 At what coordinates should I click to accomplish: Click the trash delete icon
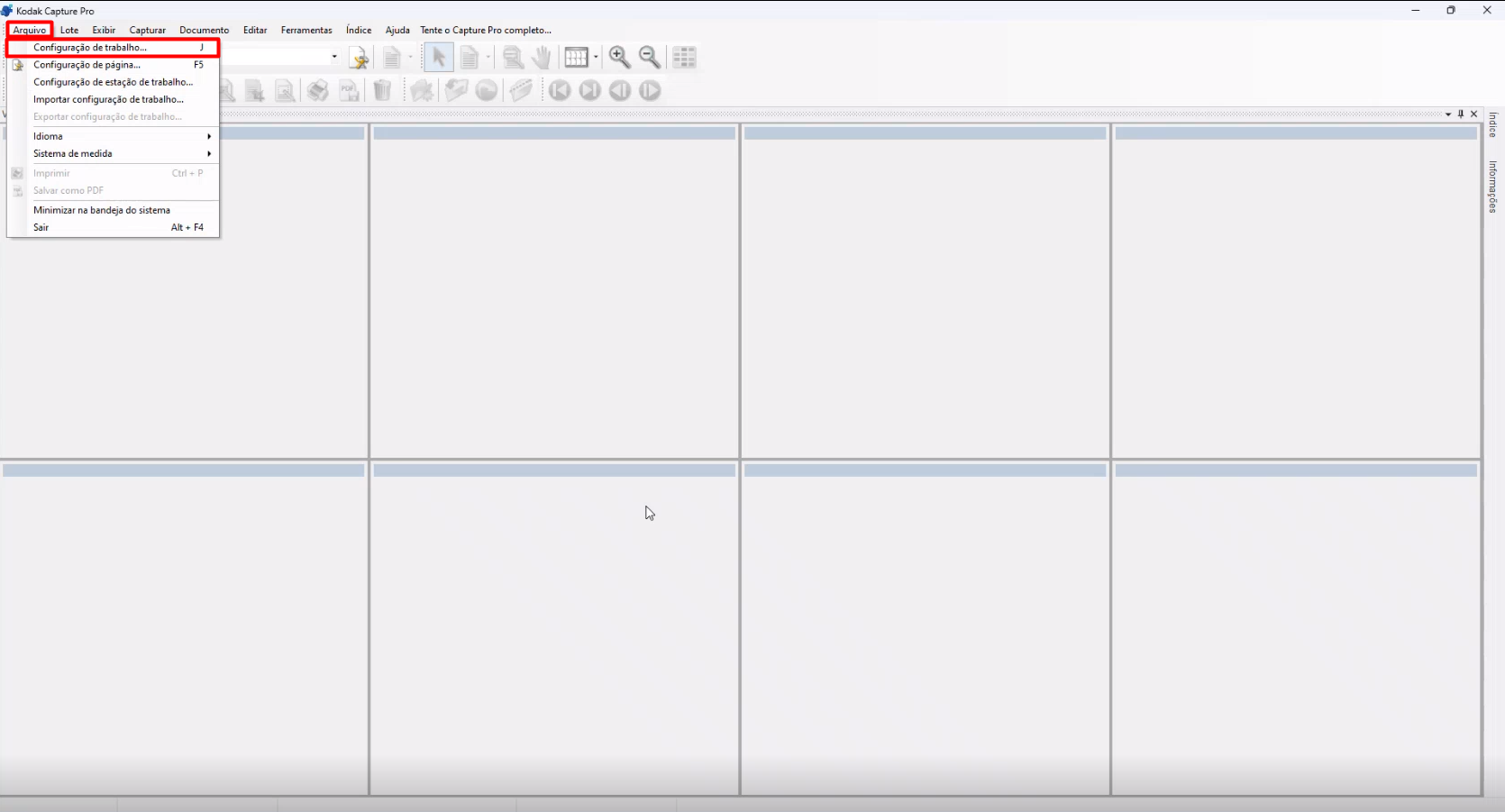(x=382, y=90)
